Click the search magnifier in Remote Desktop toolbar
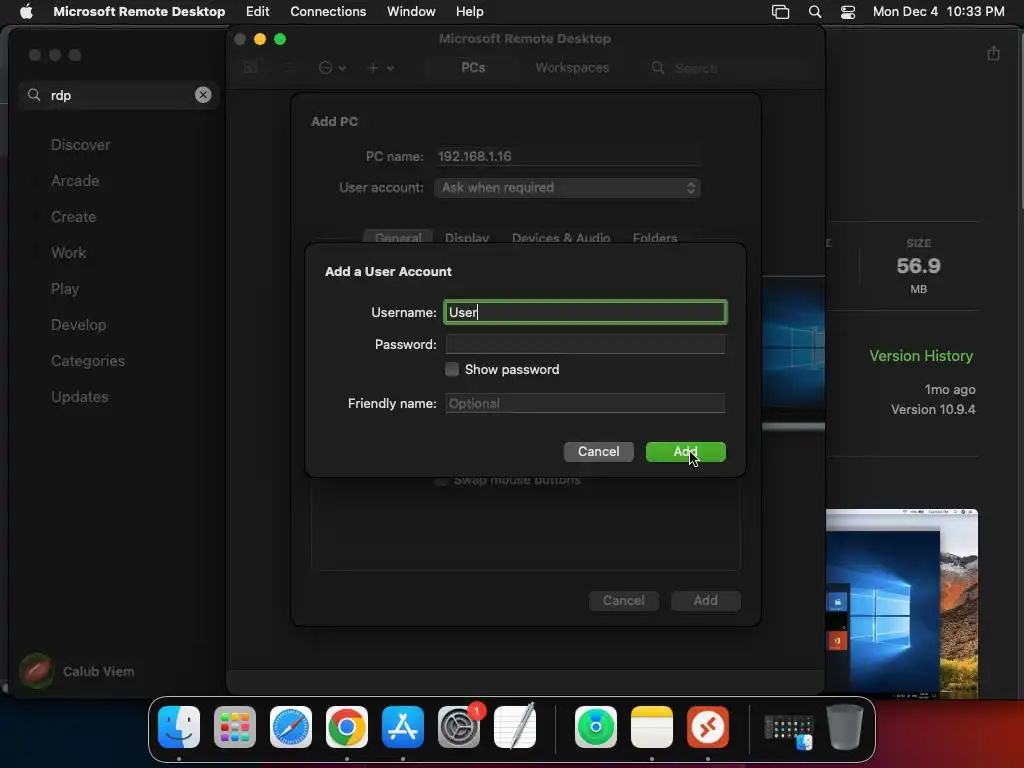Image resolution: width=1024 pixels, height=768 pixels. (658, 68)
